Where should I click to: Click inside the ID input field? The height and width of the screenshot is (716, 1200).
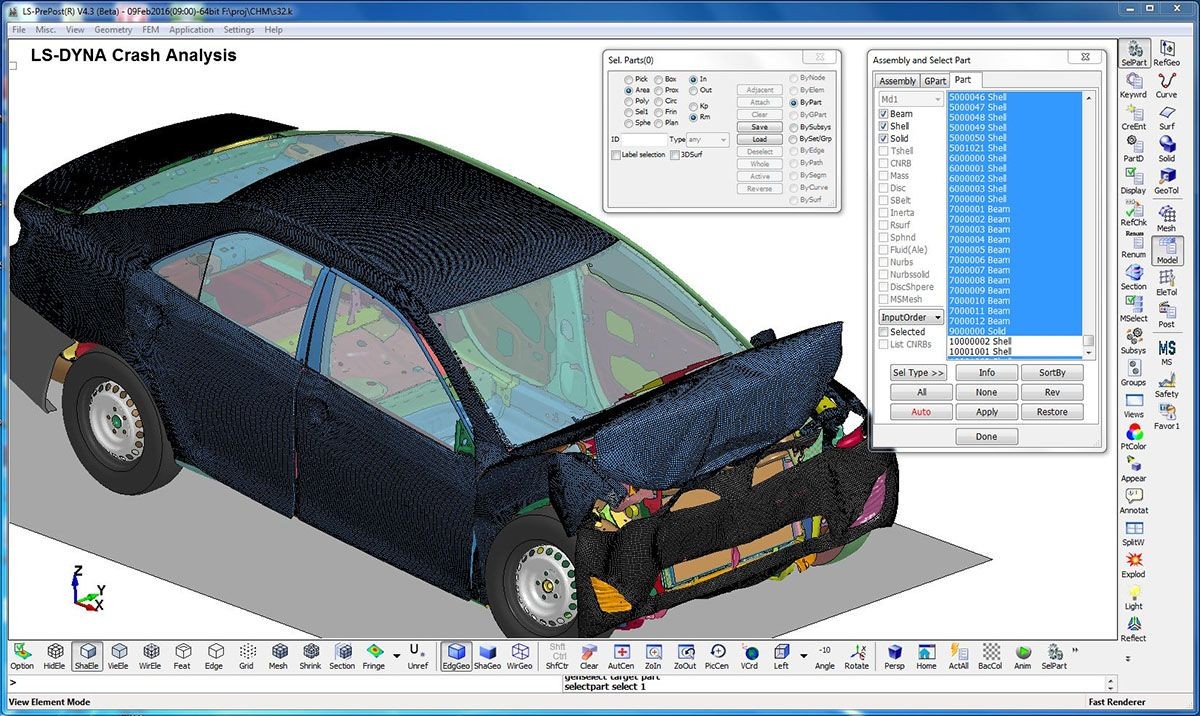coord(645,140)
